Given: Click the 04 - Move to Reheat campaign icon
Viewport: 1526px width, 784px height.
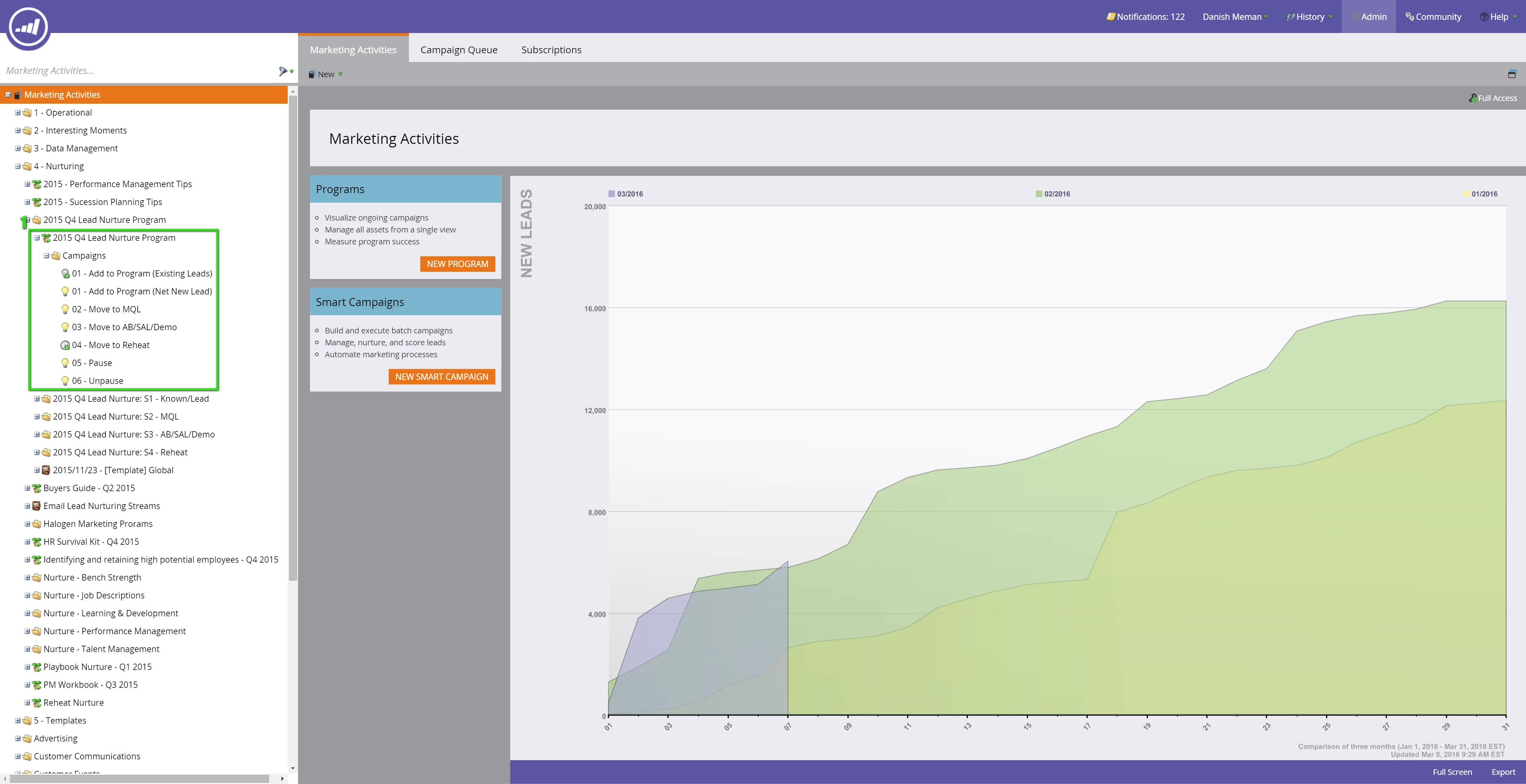Looking at the screenshot, I should [x=65, y=345].
